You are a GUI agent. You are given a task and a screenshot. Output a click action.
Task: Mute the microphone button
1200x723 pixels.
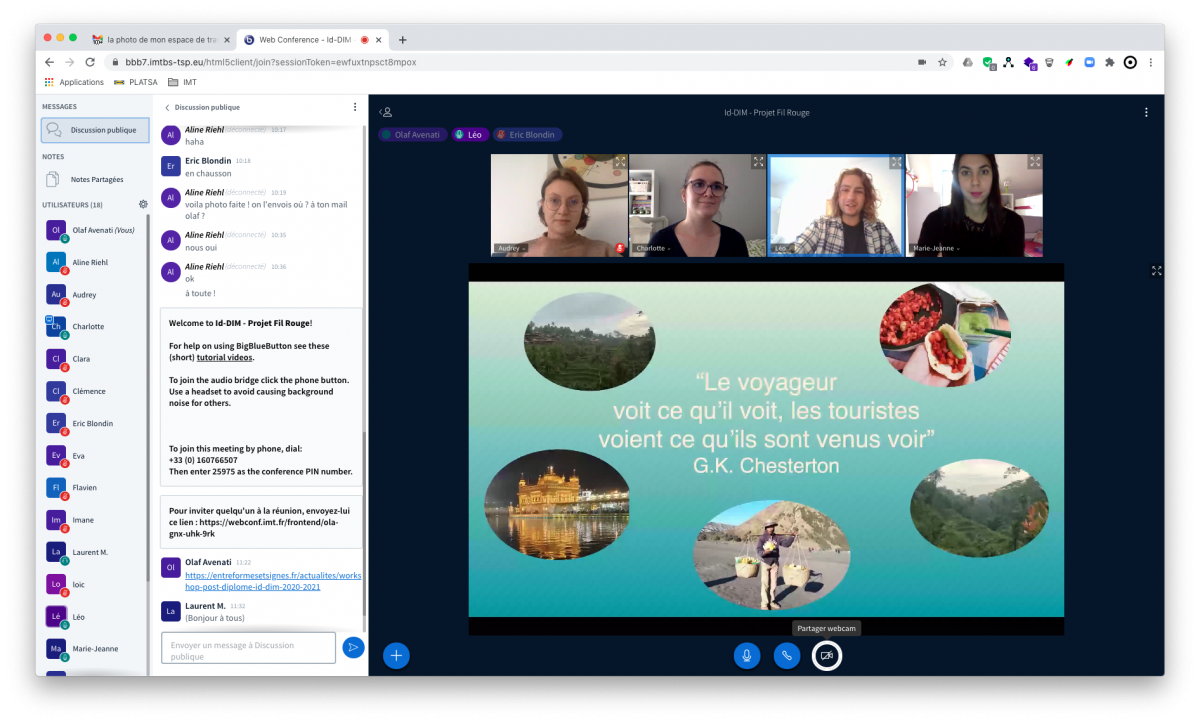[x=746, y=655]
